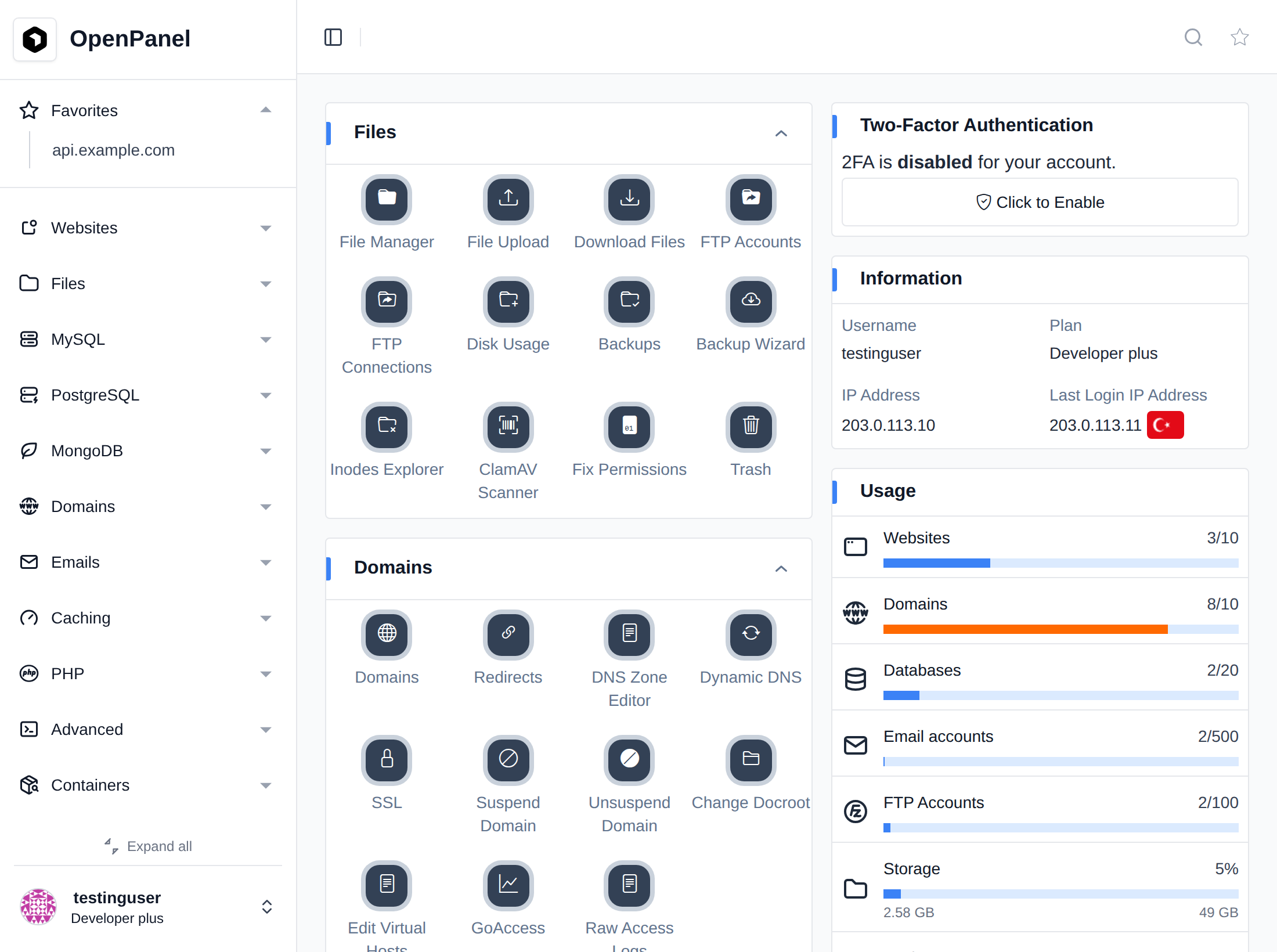Image resolution: width=1277 pixels, height=952 pixels.
Task: Open the Backups tool
Action: 629,301
